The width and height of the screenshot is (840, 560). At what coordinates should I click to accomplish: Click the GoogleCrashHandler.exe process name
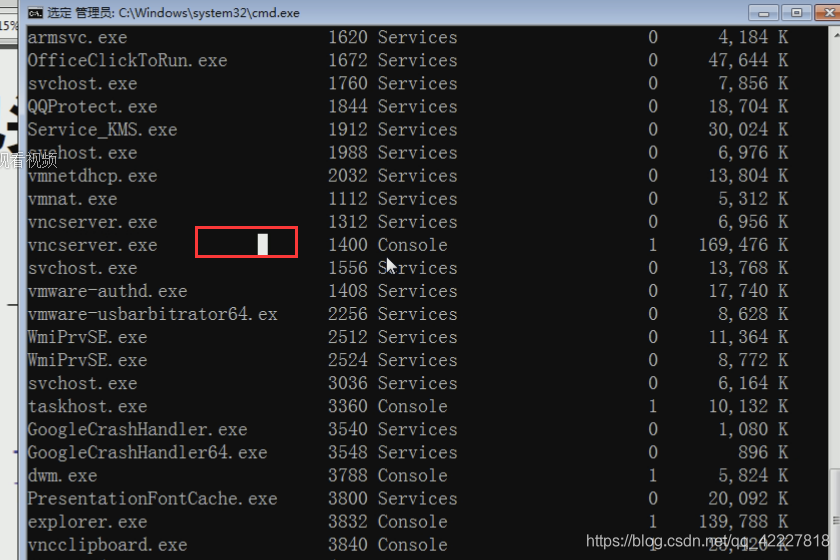coord(138,429)
